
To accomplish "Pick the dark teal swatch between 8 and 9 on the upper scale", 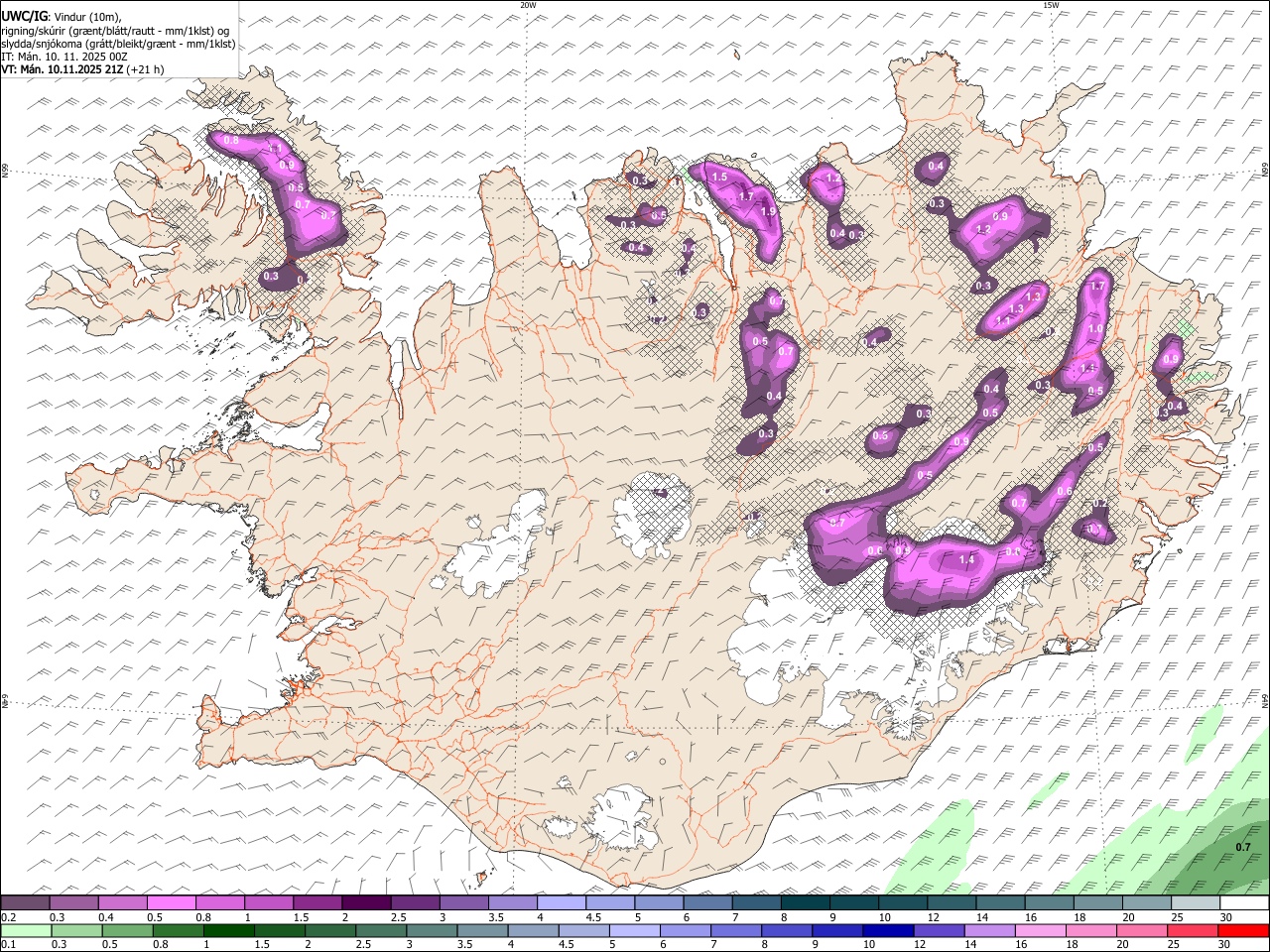I will pyautogui.click(x=805, y=903).
